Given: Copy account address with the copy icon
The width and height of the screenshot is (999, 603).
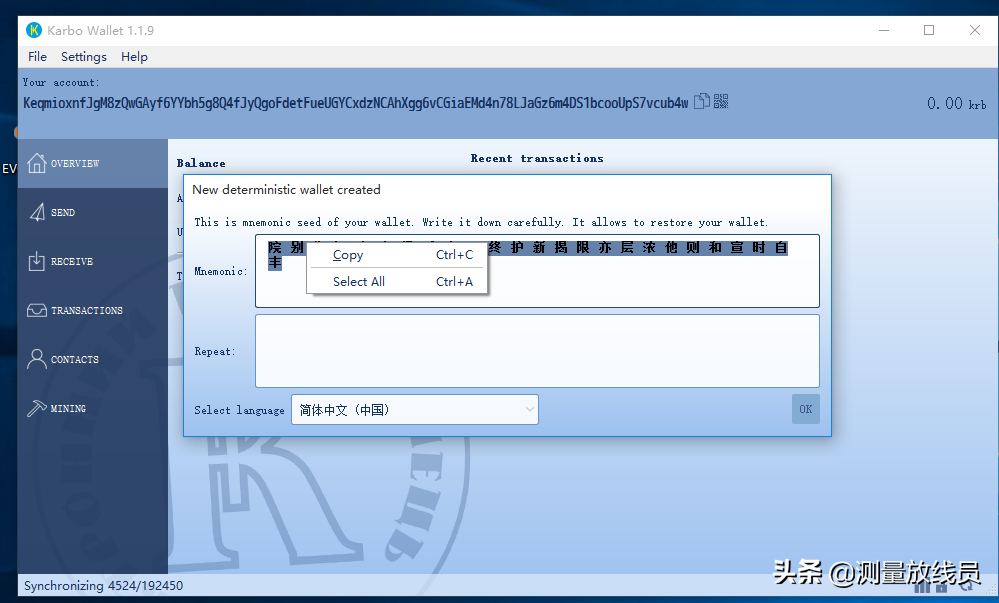Looking at the screenshot, I should point(701,101).
